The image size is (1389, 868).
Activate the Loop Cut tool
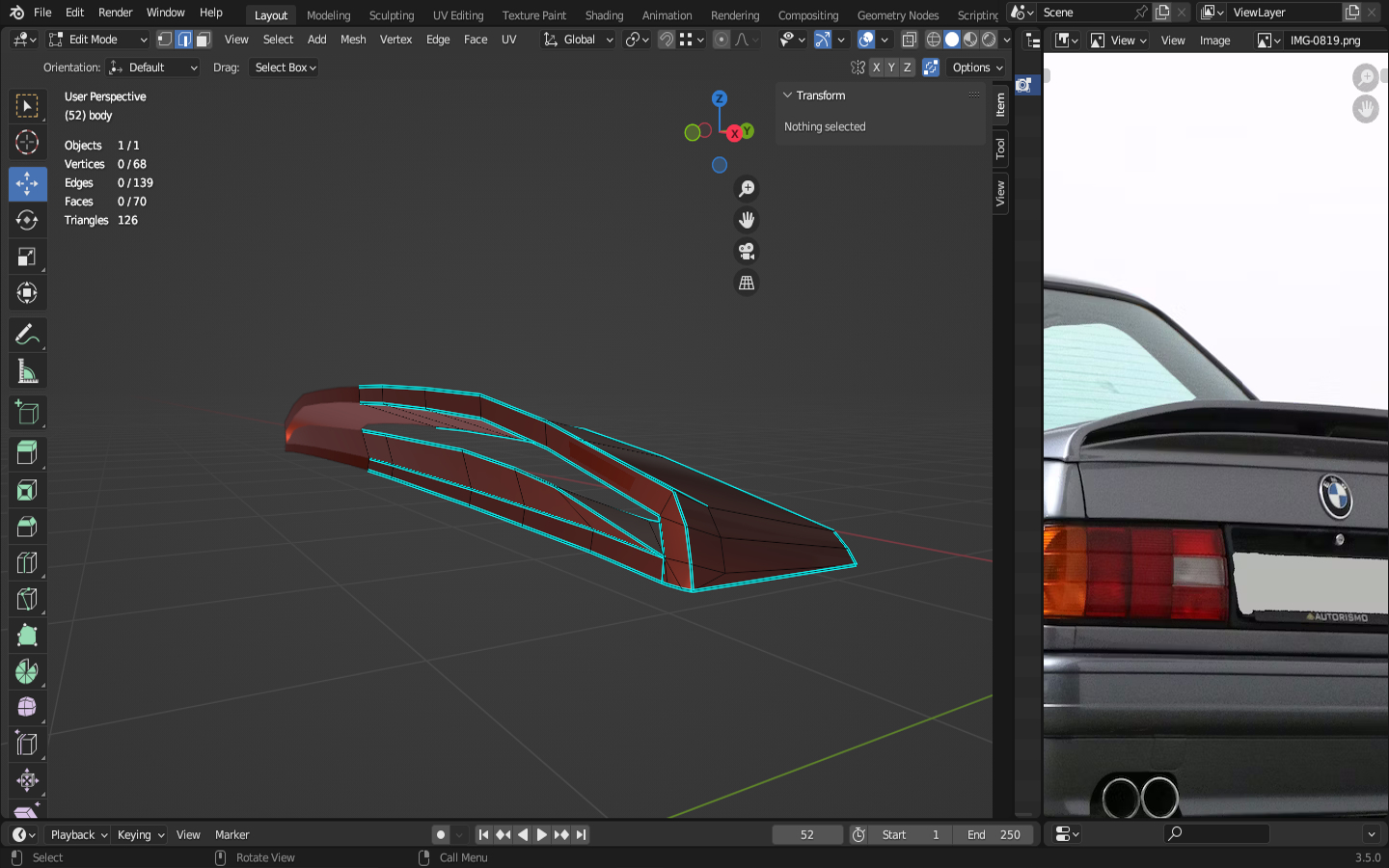point(27,563)
